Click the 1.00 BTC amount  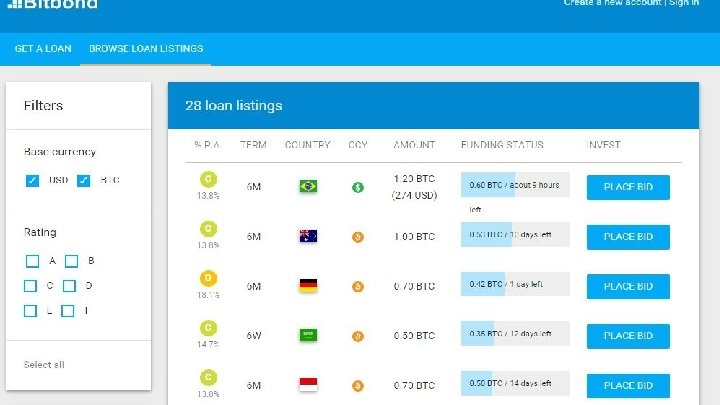[x=414, y=236]
